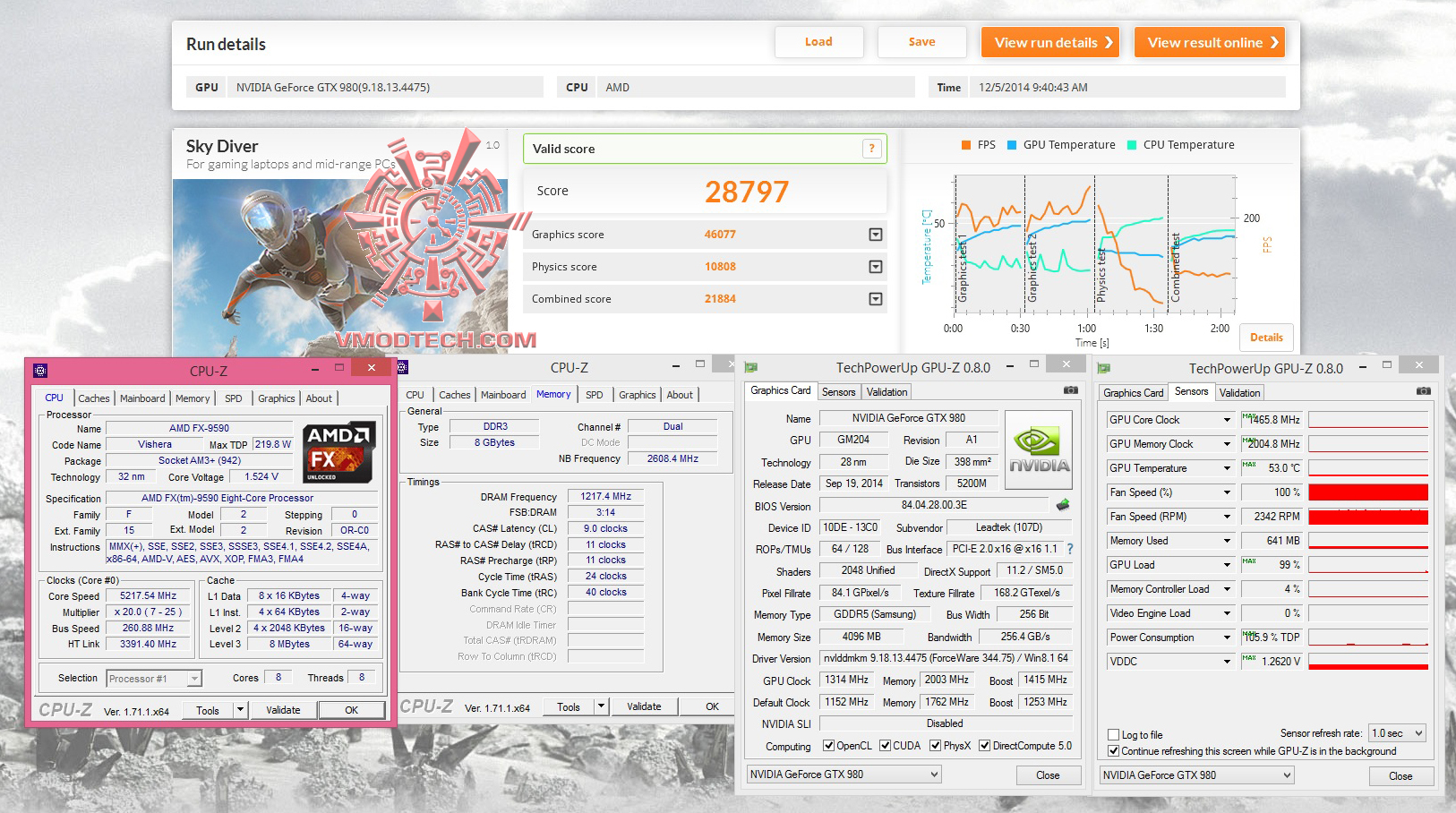This screenshot has width=1456, height=813.
Task: Click the NVIDIA logo in GPU-Z
Action: pos(1039,449)
